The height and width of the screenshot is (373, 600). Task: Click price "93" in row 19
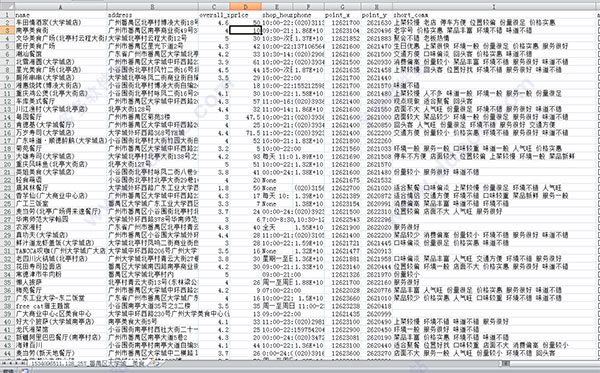[246, 156]
